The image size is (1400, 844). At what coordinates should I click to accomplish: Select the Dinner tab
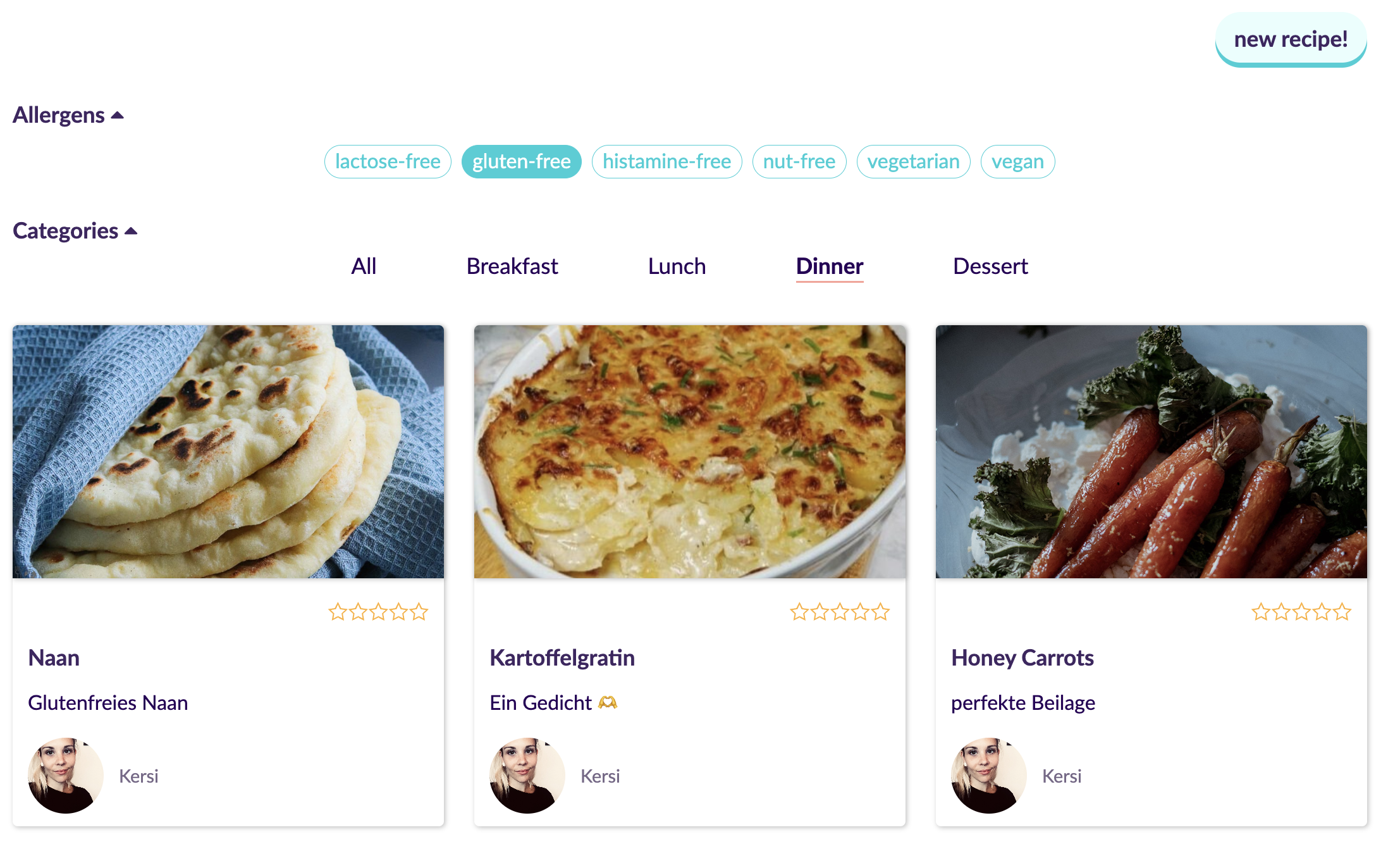830,265
